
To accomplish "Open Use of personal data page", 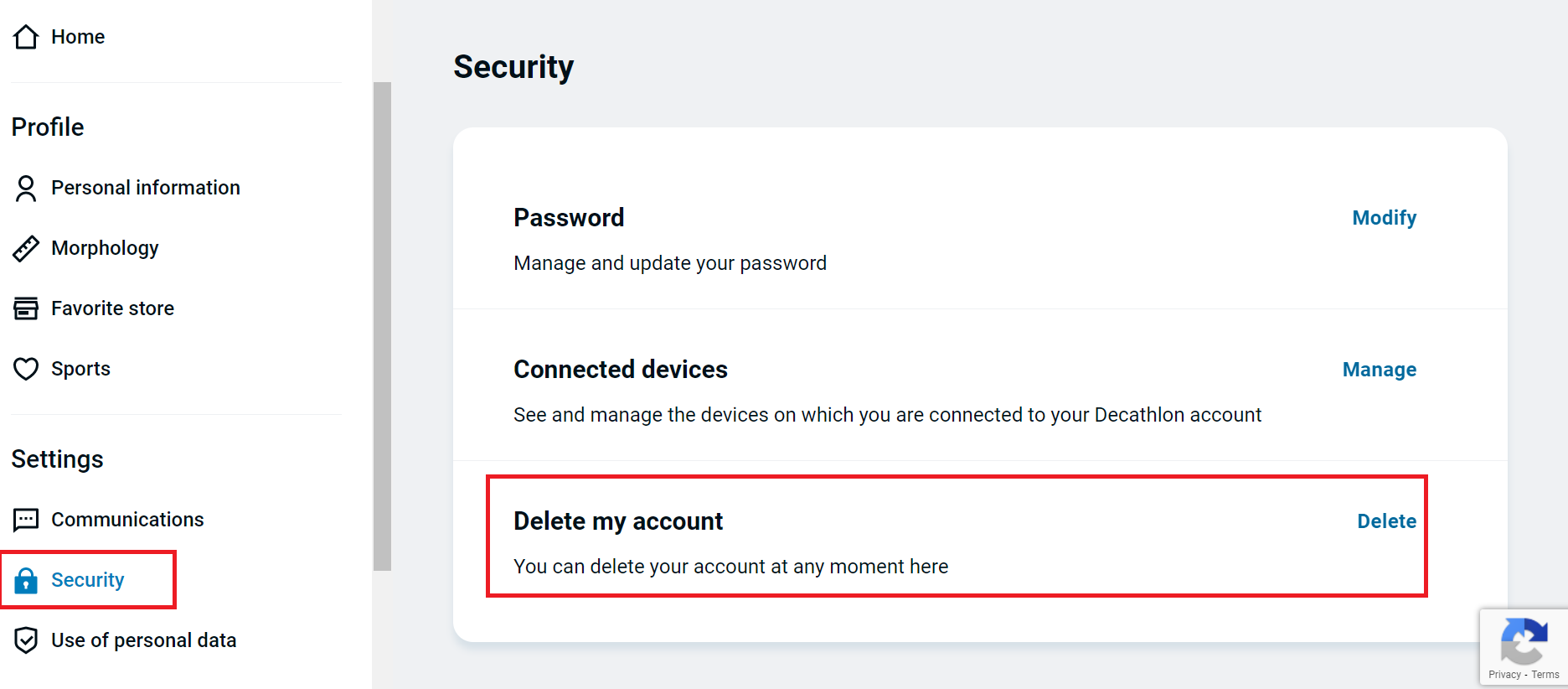I will pos(143,640).
